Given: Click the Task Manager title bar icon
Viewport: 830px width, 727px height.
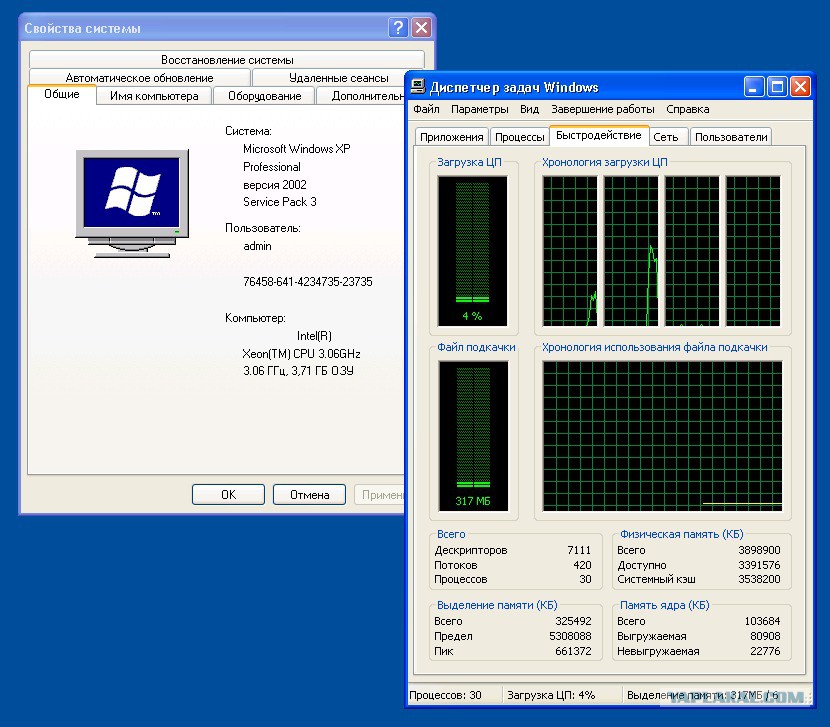Looking at the screenshot, I should pos(419,87).
